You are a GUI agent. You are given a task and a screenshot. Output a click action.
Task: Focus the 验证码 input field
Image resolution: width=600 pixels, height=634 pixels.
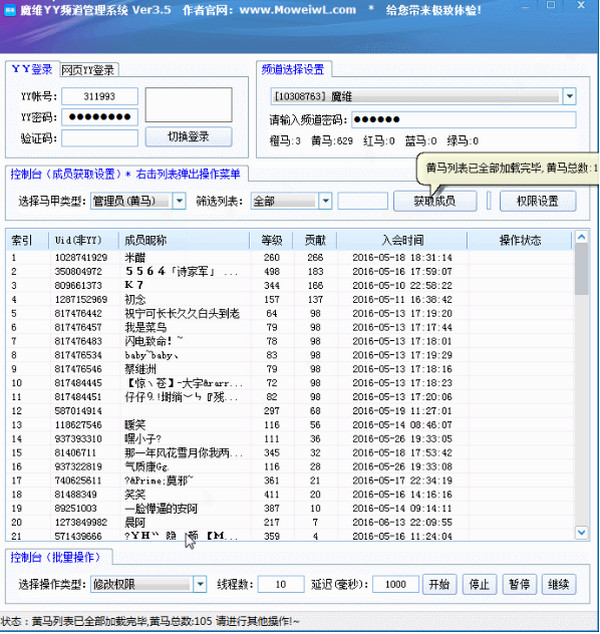99,137
